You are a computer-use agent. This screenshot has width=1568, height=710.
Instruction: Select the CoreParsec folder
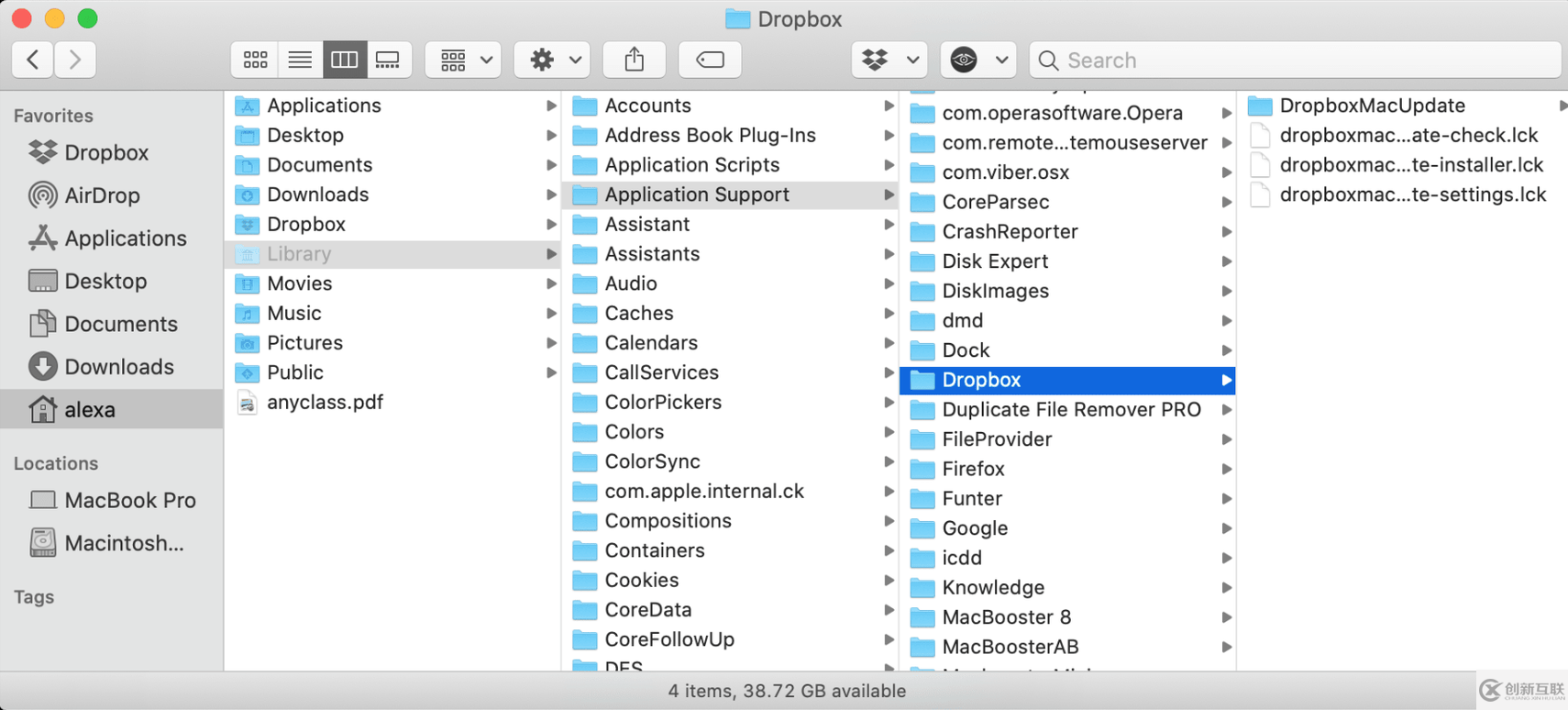pos(1068,202)
